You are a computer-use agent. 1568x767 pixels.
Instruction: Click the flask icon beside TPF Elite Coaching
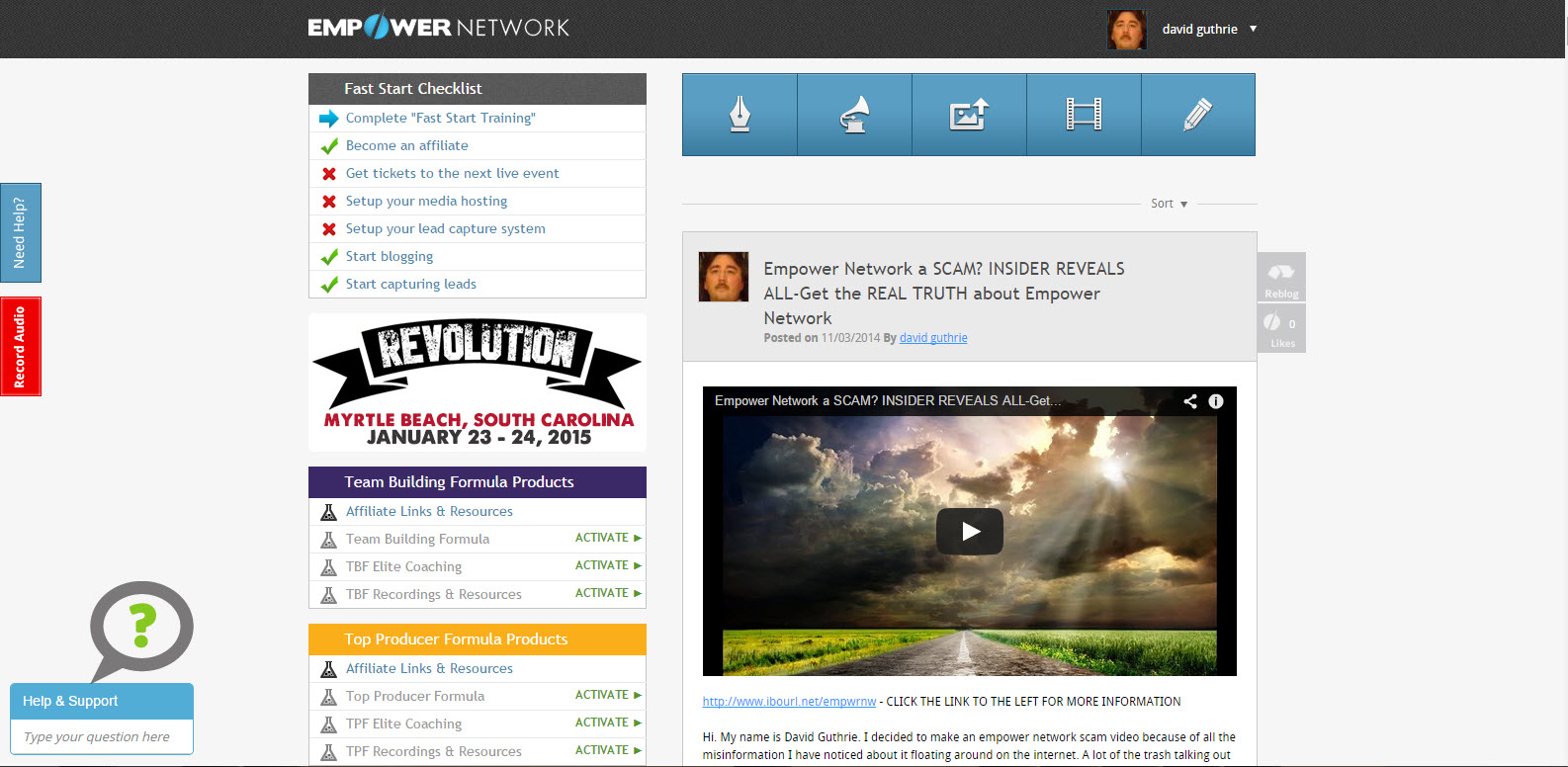pos(329,724)
